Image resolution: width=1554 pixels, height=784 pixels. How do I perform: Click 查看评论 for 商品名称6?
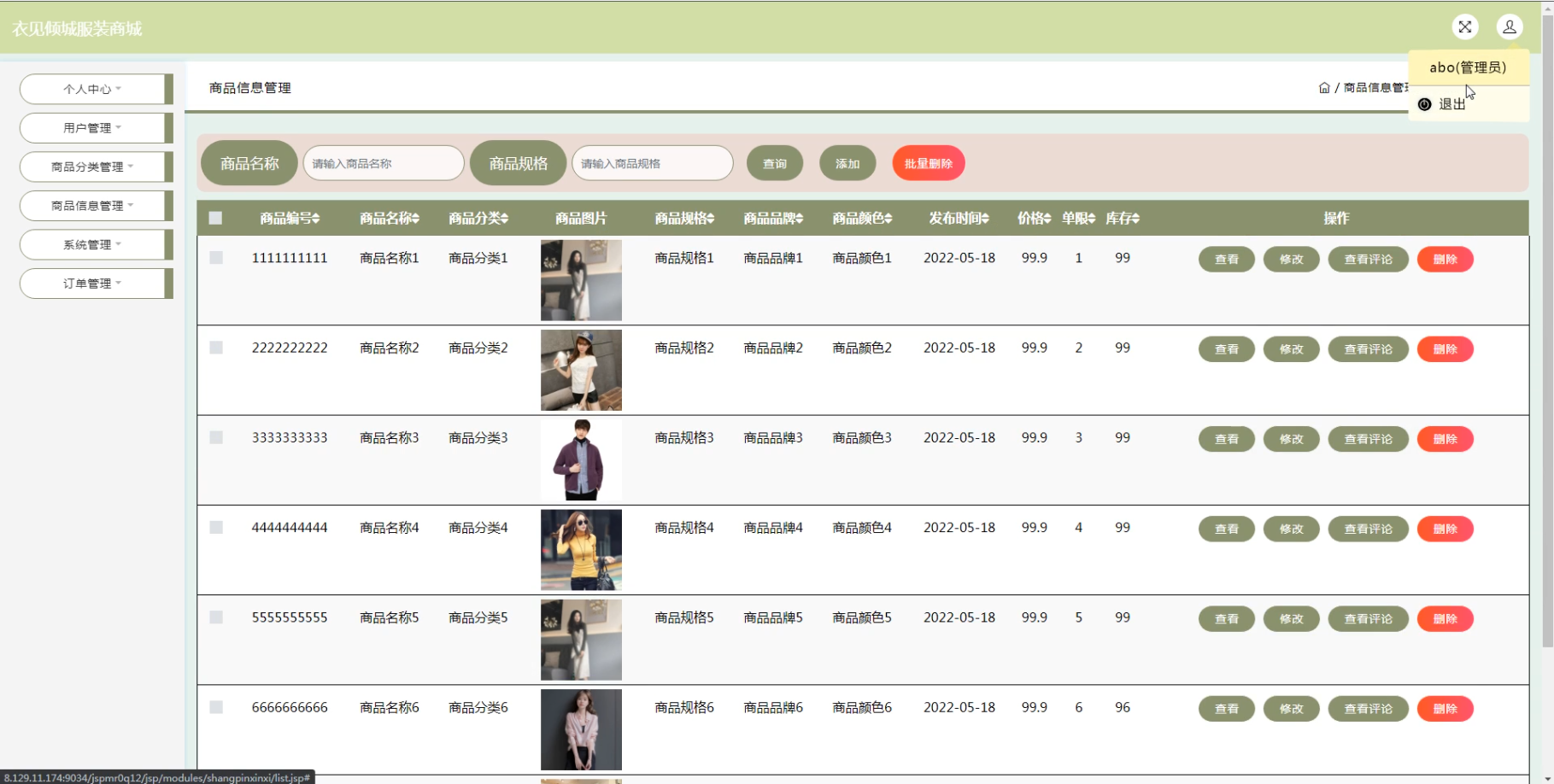tap(1369, 709)
